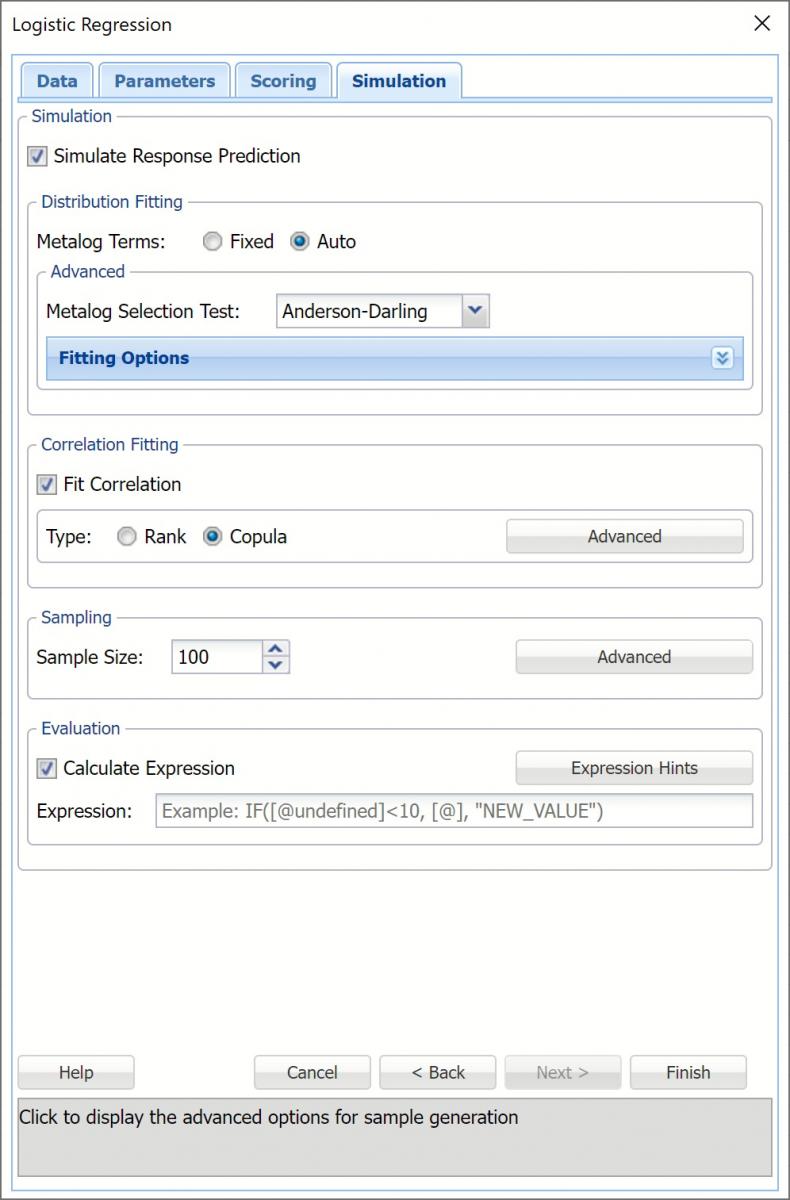Toggle the Fit Correlation checkbox
Image resolution: width=790 pixels, height=1200 pixels.
[47, 485]
